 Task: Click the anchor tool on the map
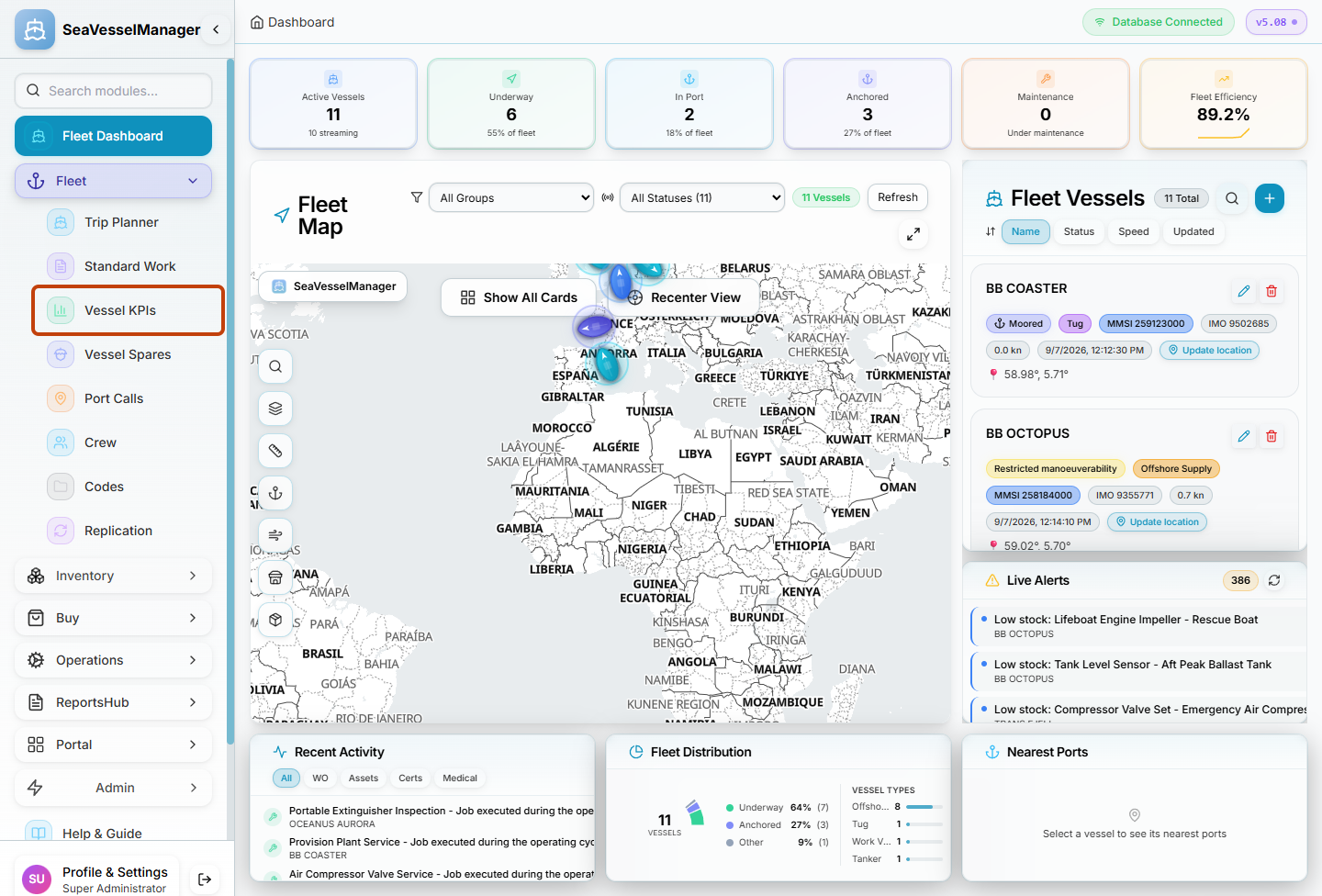[275, 493]
